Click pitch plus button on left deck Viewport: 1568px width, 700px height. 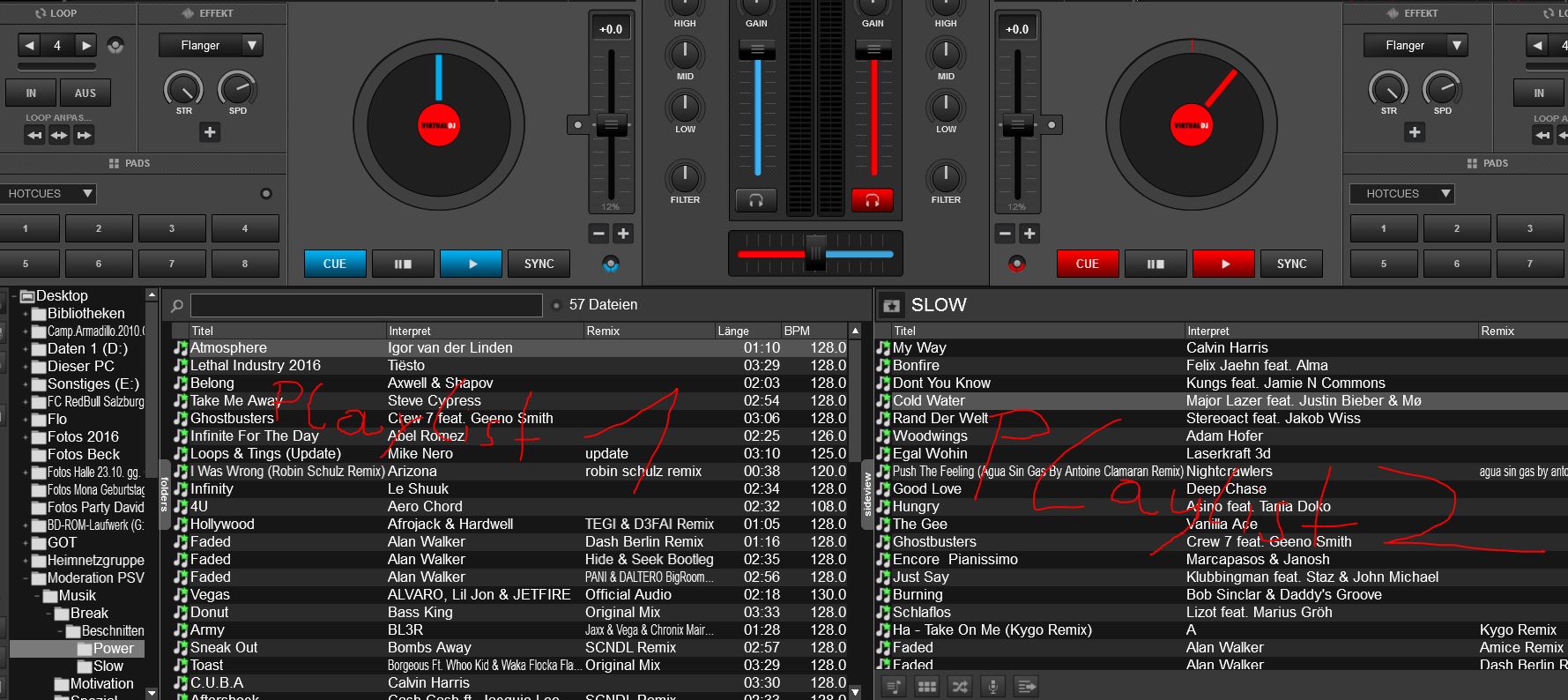623,234
